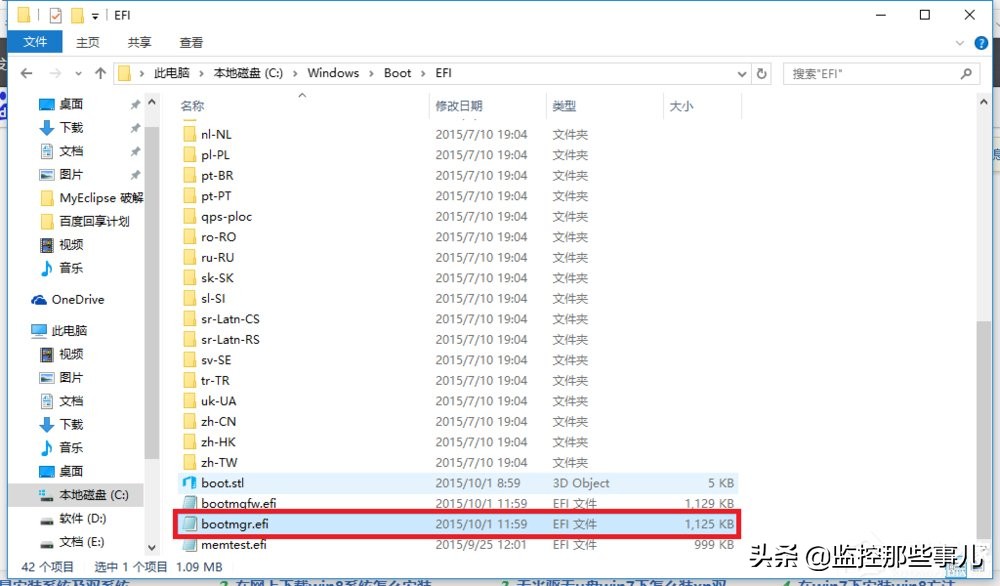The image size is (1000, 586).
Task: Go back using the back arrow
Action: (x=26, y=72)
